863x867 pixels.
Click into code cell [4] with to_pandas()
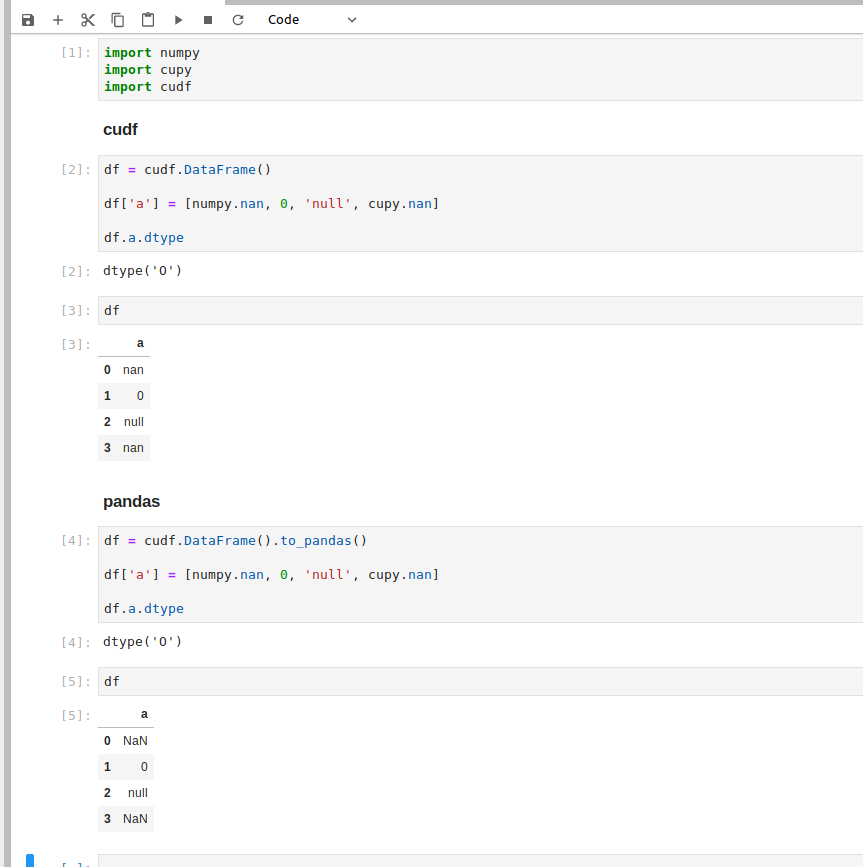pos(480,574)
